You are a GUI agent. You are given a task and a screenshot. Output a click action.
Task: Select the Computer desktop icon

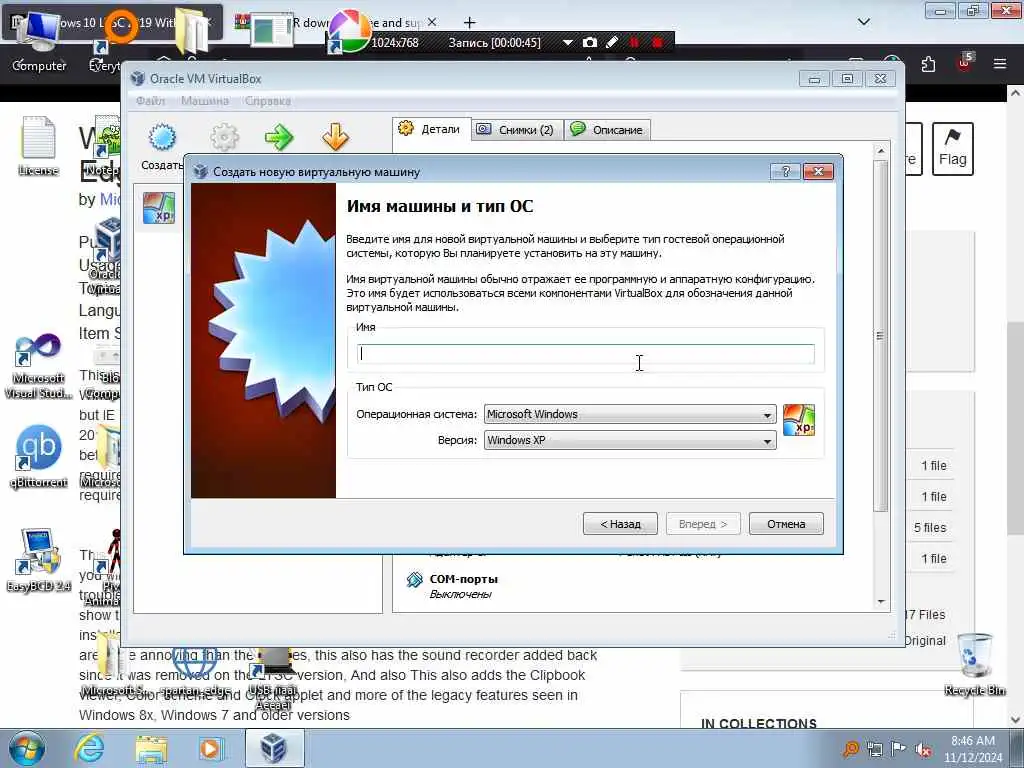(x=39, y=42)
